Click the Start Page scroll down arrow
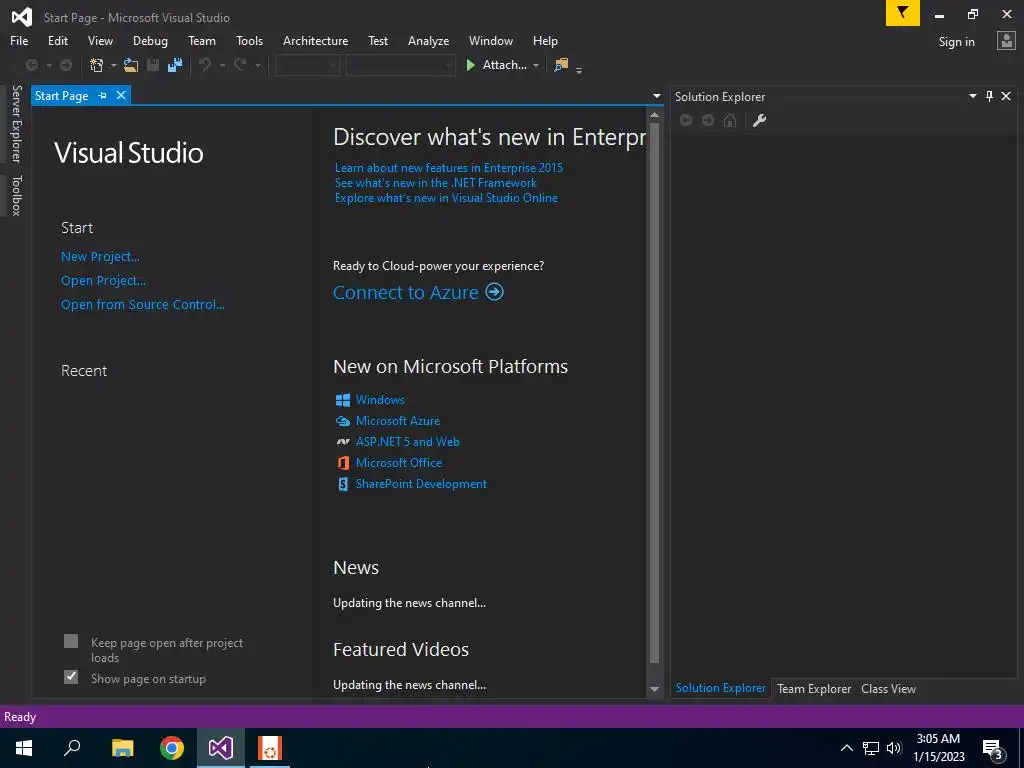The height and width of the screenshot is (768, 1024). (654, 689)
